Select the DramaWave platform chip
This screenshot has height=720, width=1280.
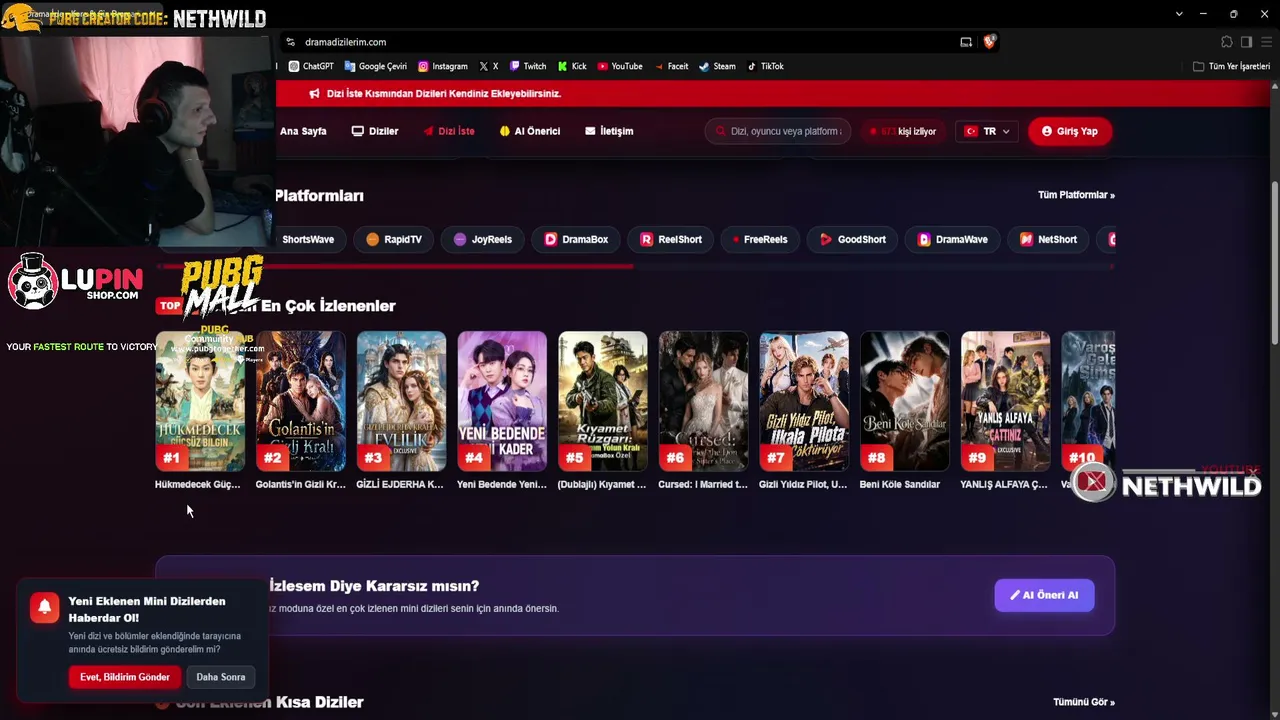[952, 239]
